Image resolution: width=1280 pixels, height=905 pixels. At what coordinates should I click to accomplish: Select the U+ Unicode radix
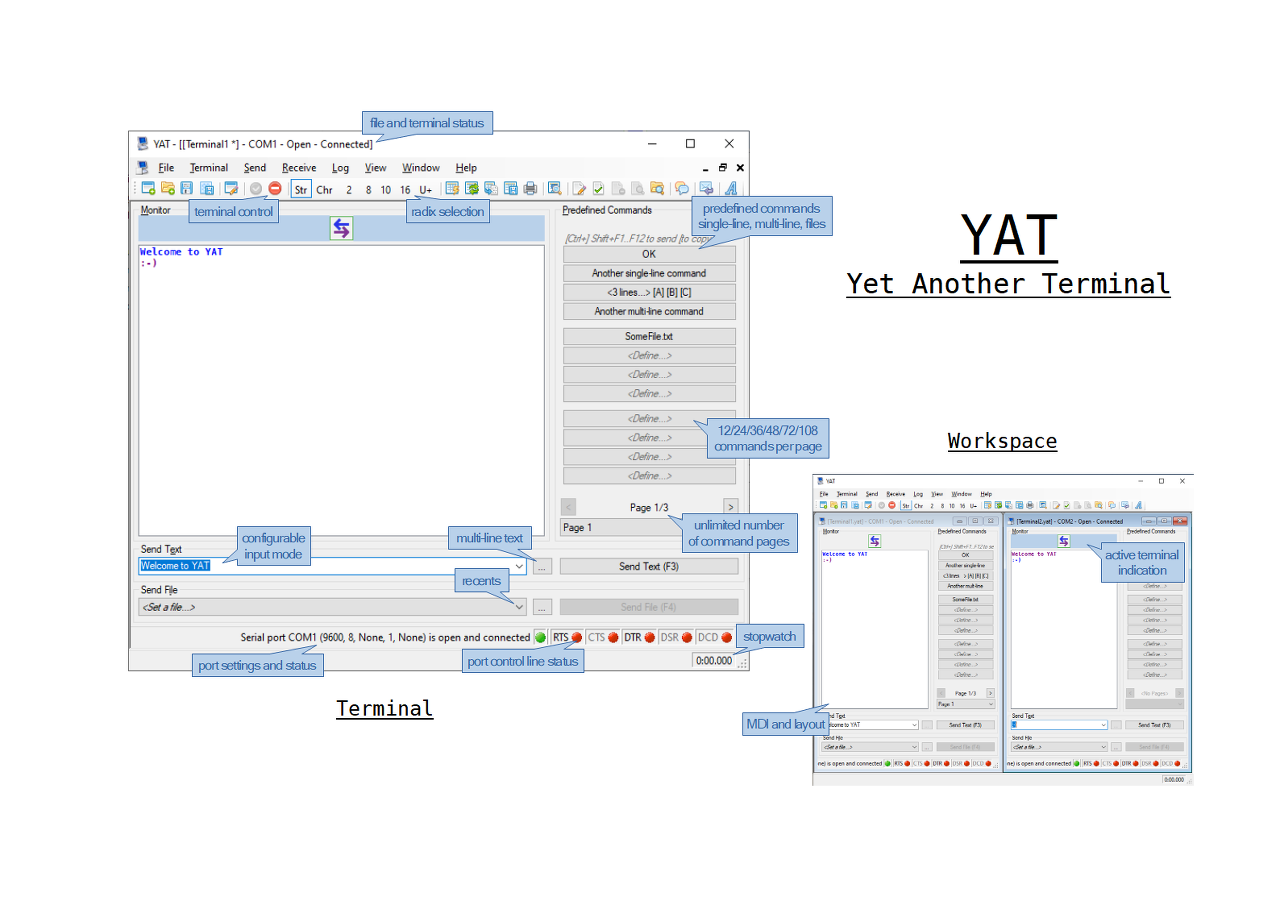click(x=425, y=189)
